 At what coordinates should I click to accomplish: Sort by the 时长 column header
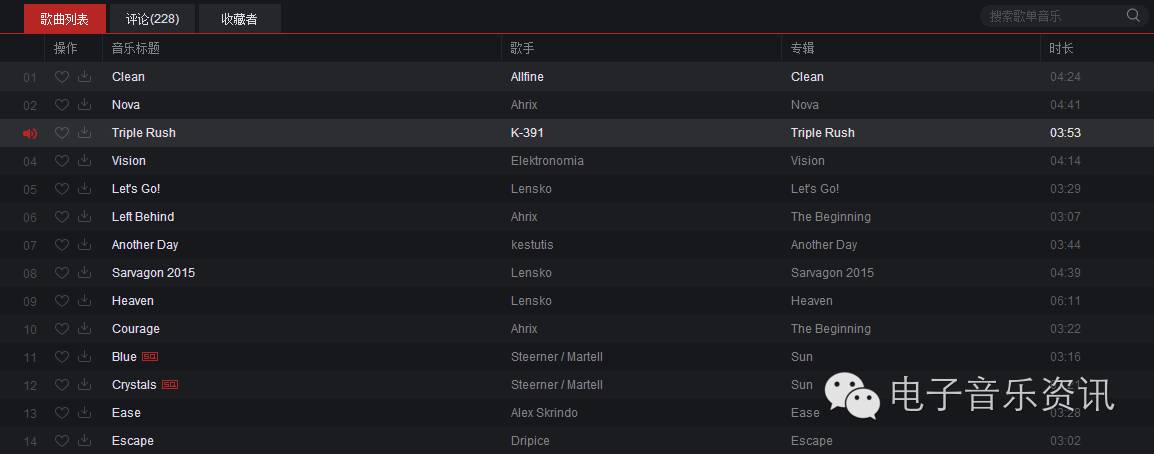coord(1061,49)
